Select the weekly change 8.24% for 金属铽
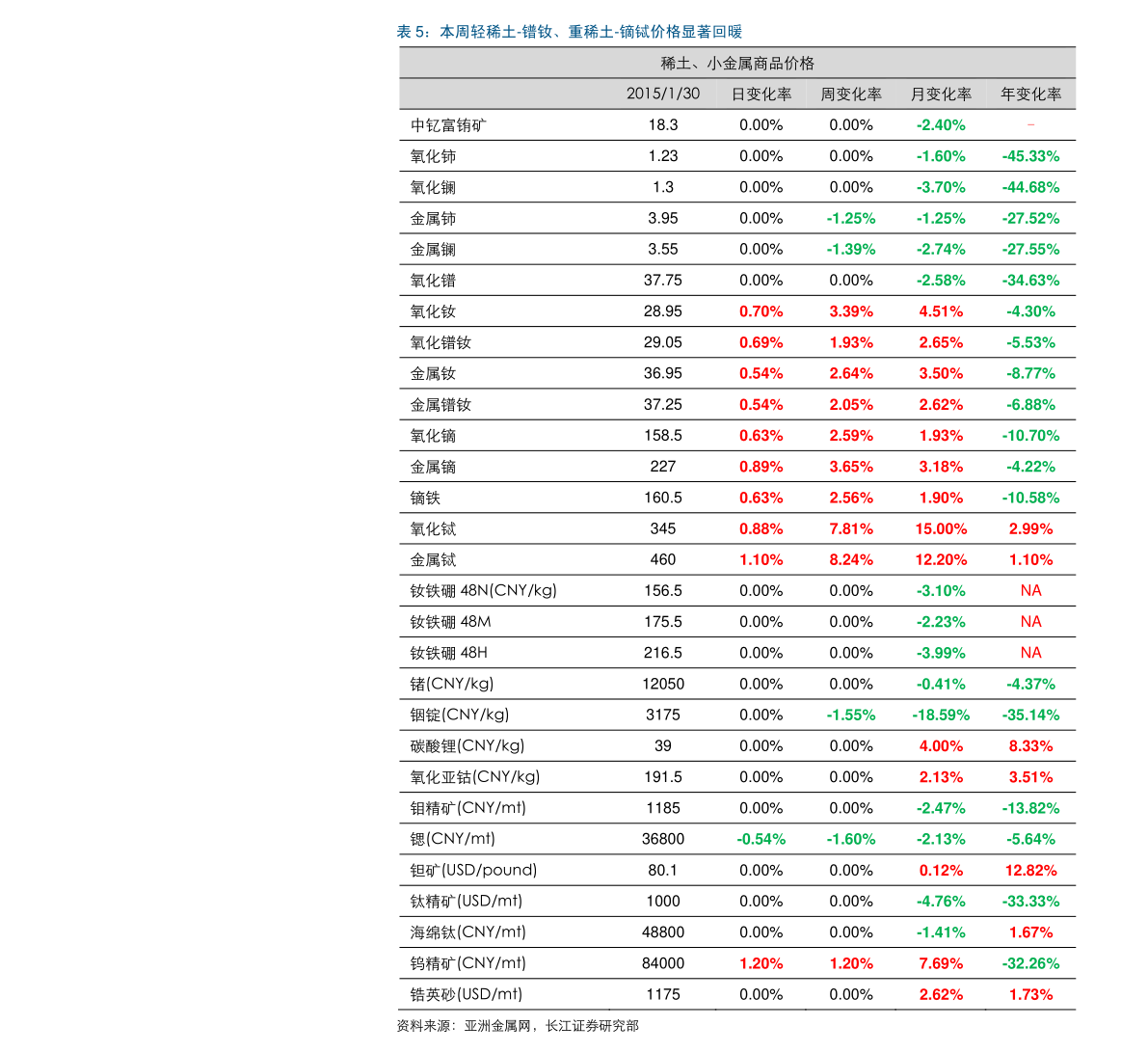This screenshot has width=1148, height=1053. point(851,559)
